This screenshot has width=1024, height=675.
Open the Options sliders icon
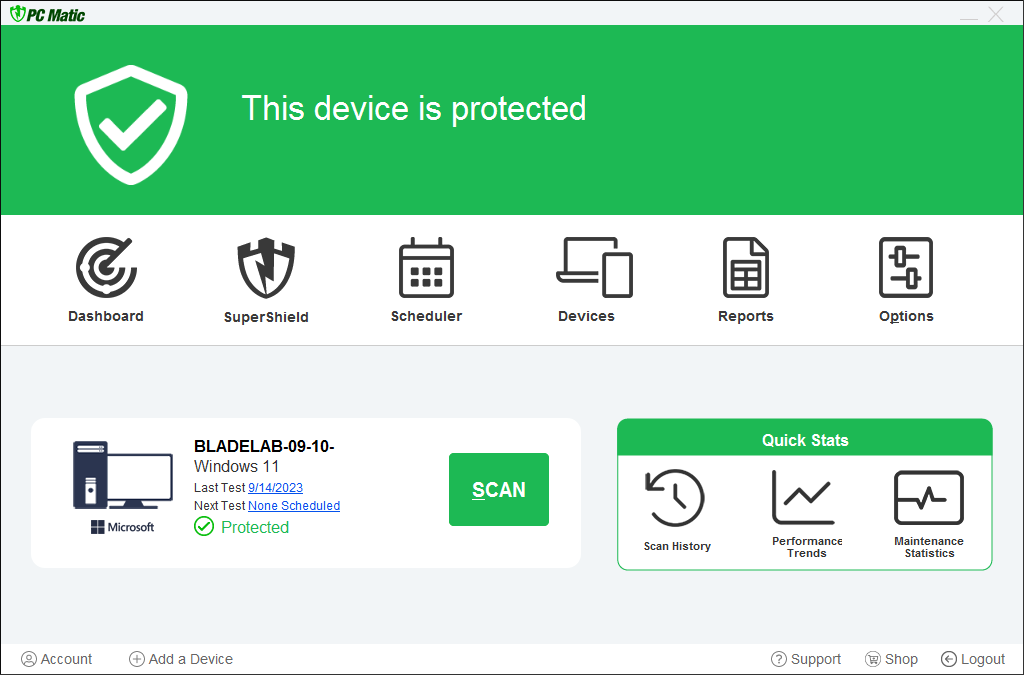[906, 268]
